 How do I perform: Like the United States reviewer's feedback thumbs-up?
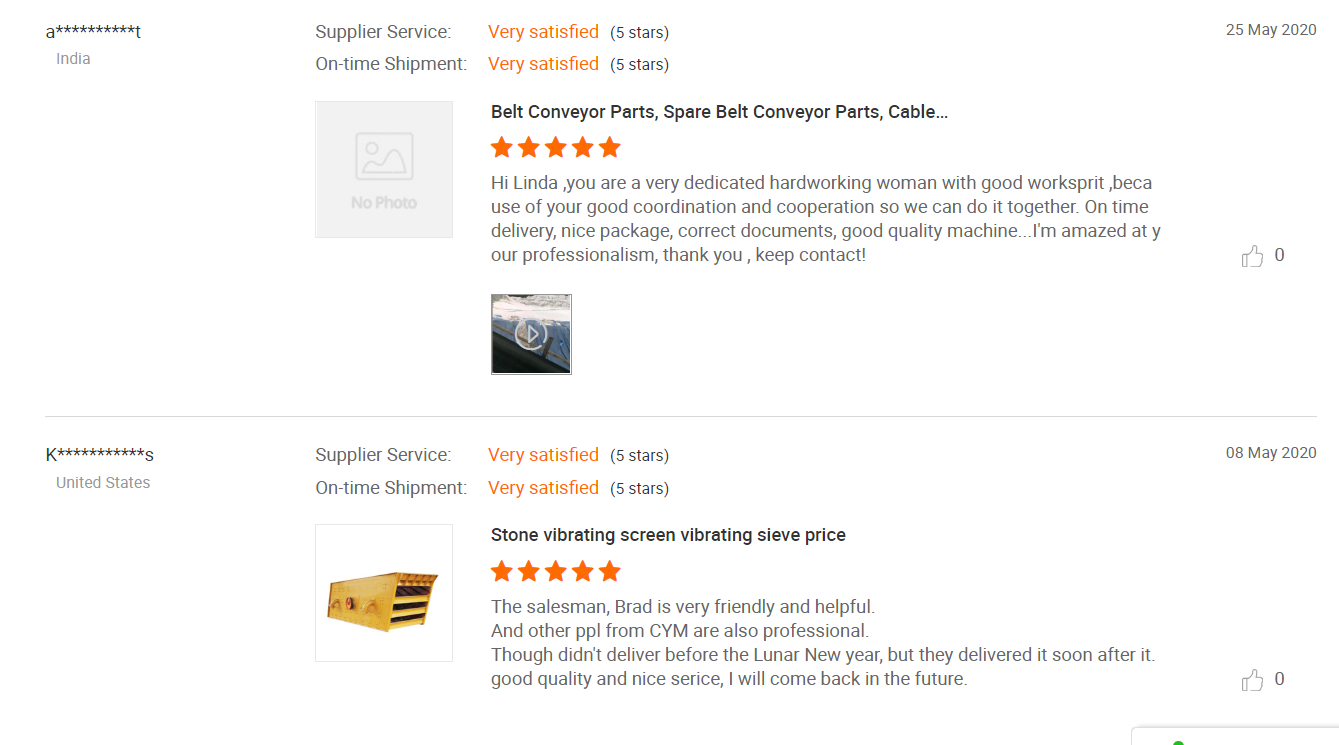coord(1252,680)
